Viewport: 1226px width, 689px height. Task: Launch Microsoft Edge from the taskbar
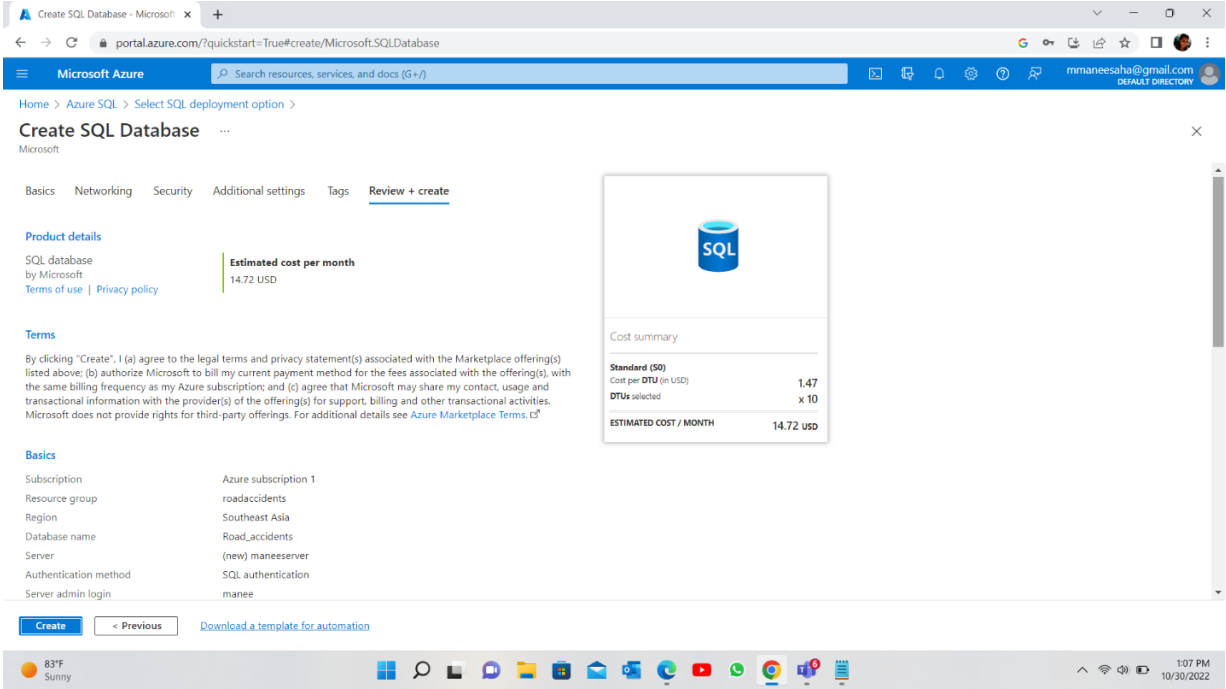[x=666, y=670]
